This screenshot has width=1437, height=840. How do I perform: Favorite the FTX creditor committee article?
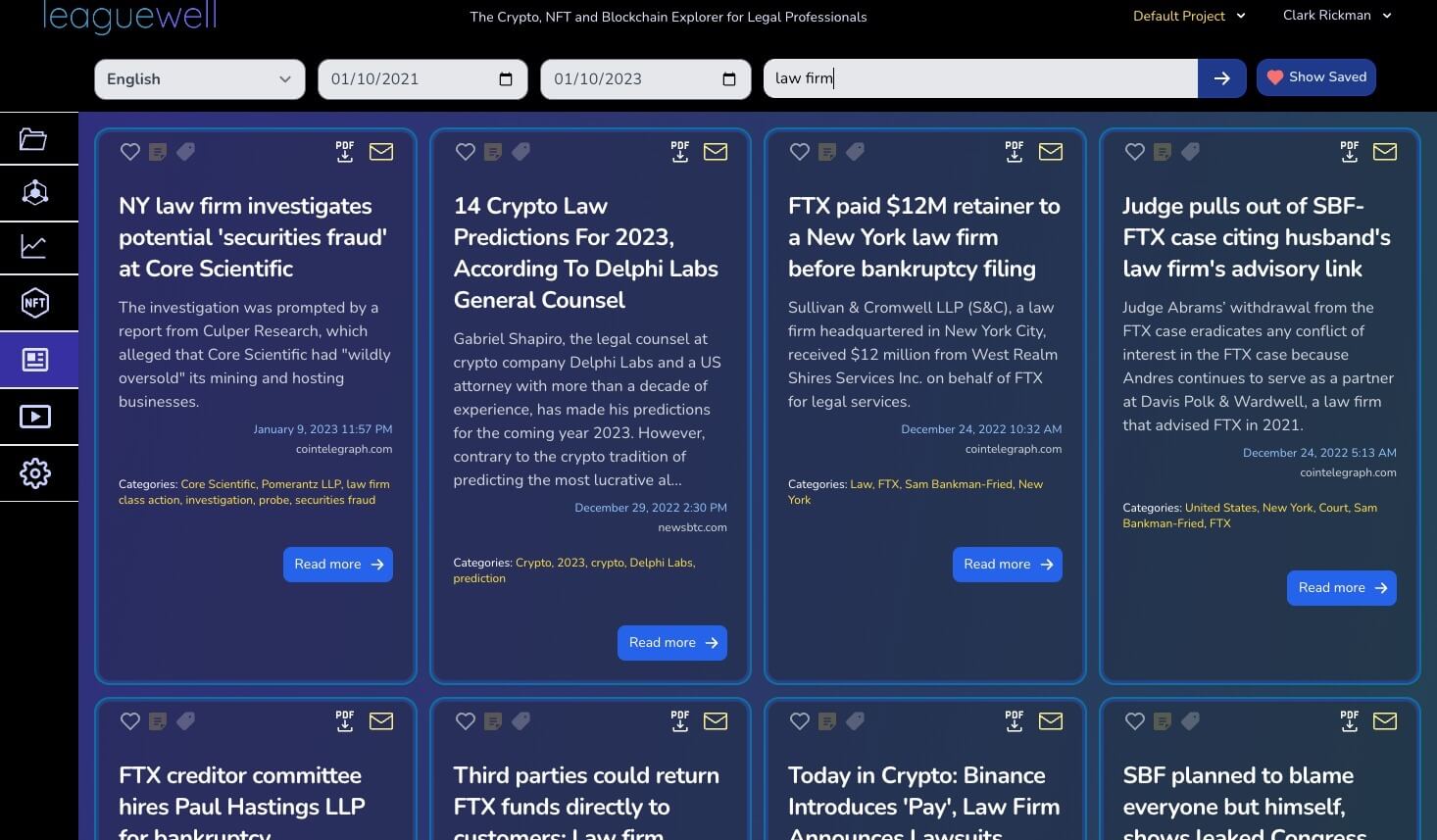[130, 721]
